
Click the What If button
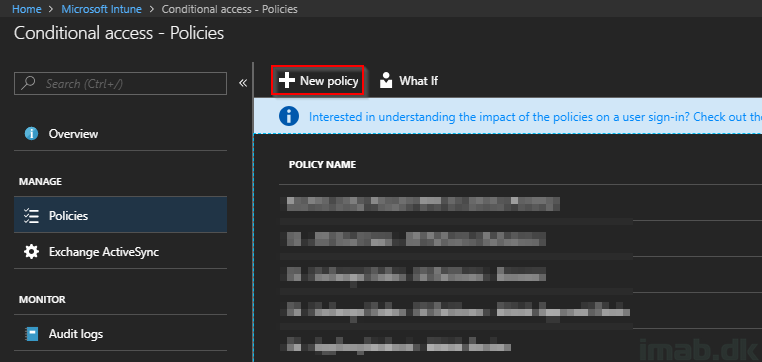pyautogui.click(x=409, y=81)
